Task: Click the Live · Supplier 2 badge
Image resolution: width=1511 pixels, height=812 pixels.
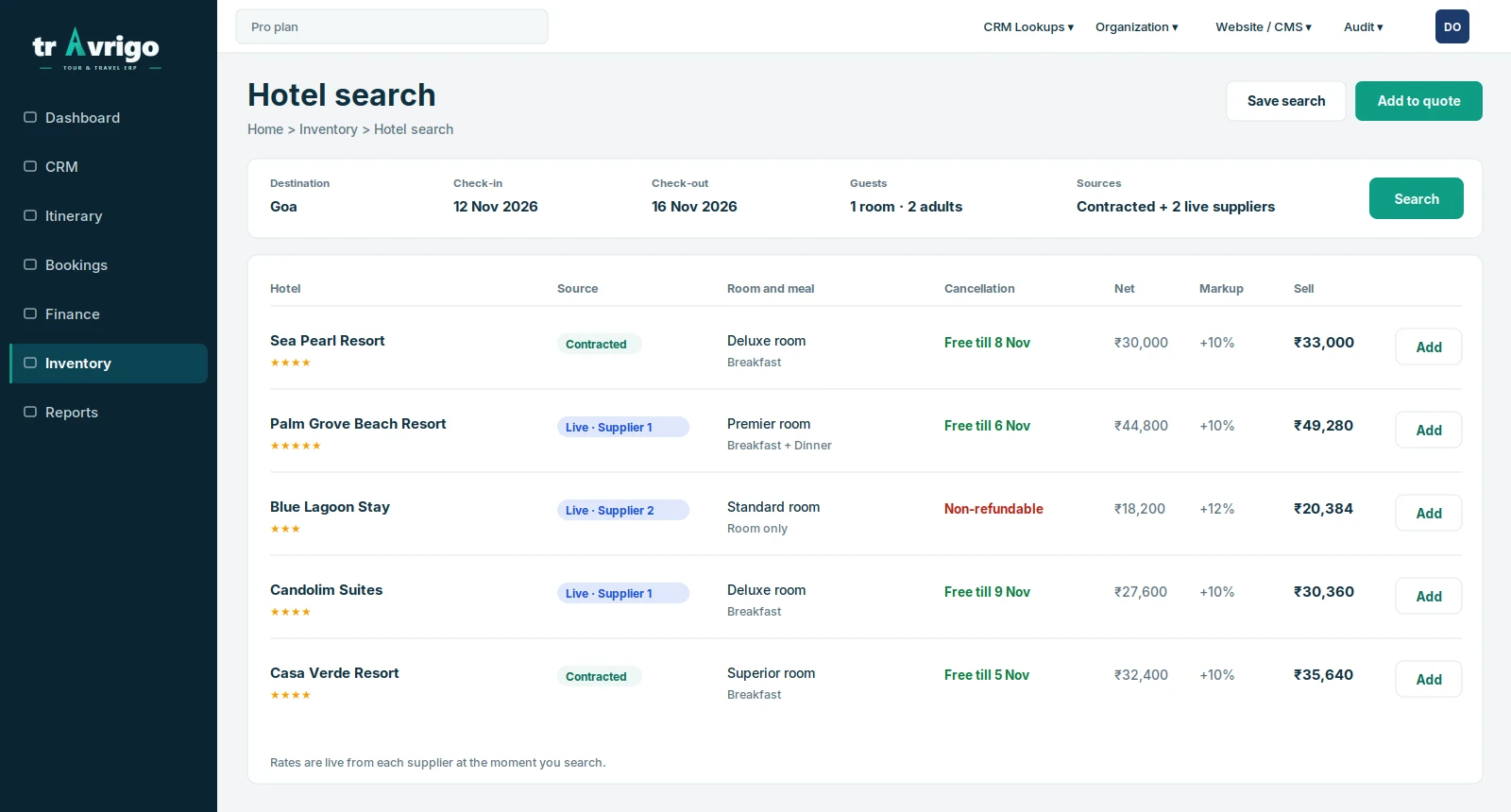Action: point(623,510)
